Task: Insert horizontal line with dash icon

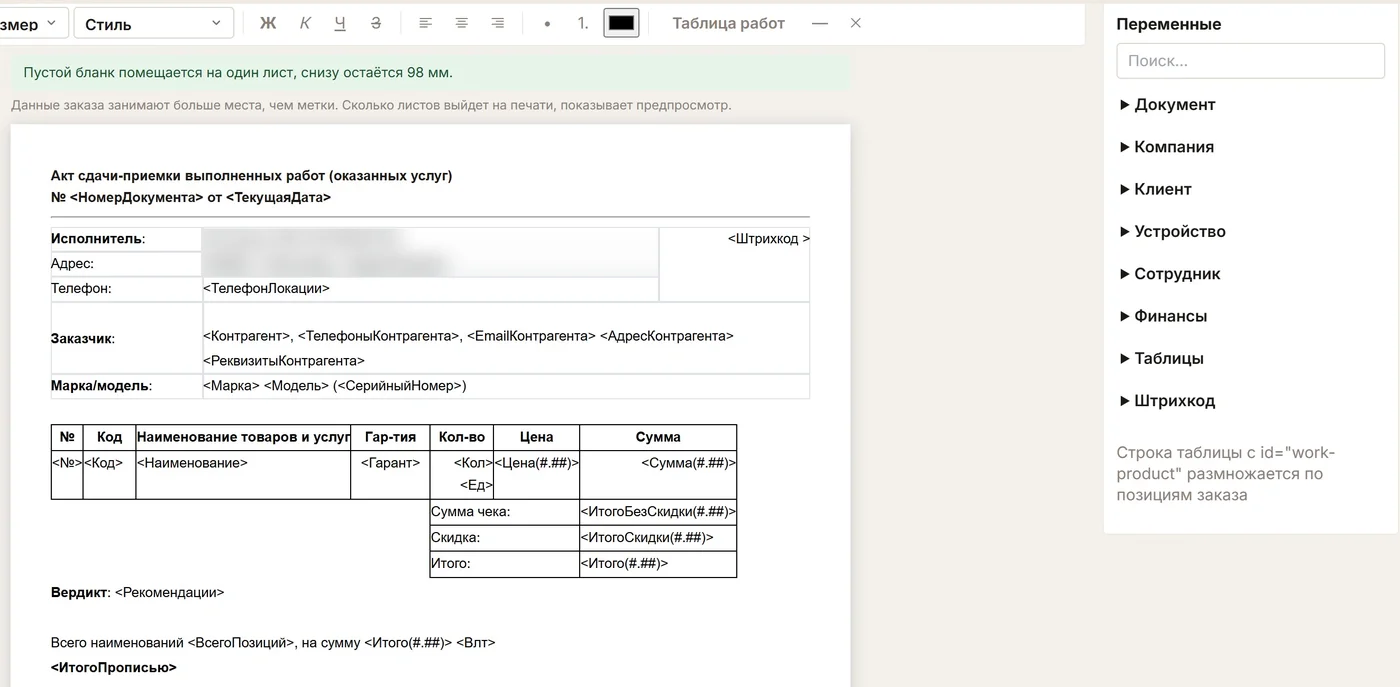Action: 820,23
